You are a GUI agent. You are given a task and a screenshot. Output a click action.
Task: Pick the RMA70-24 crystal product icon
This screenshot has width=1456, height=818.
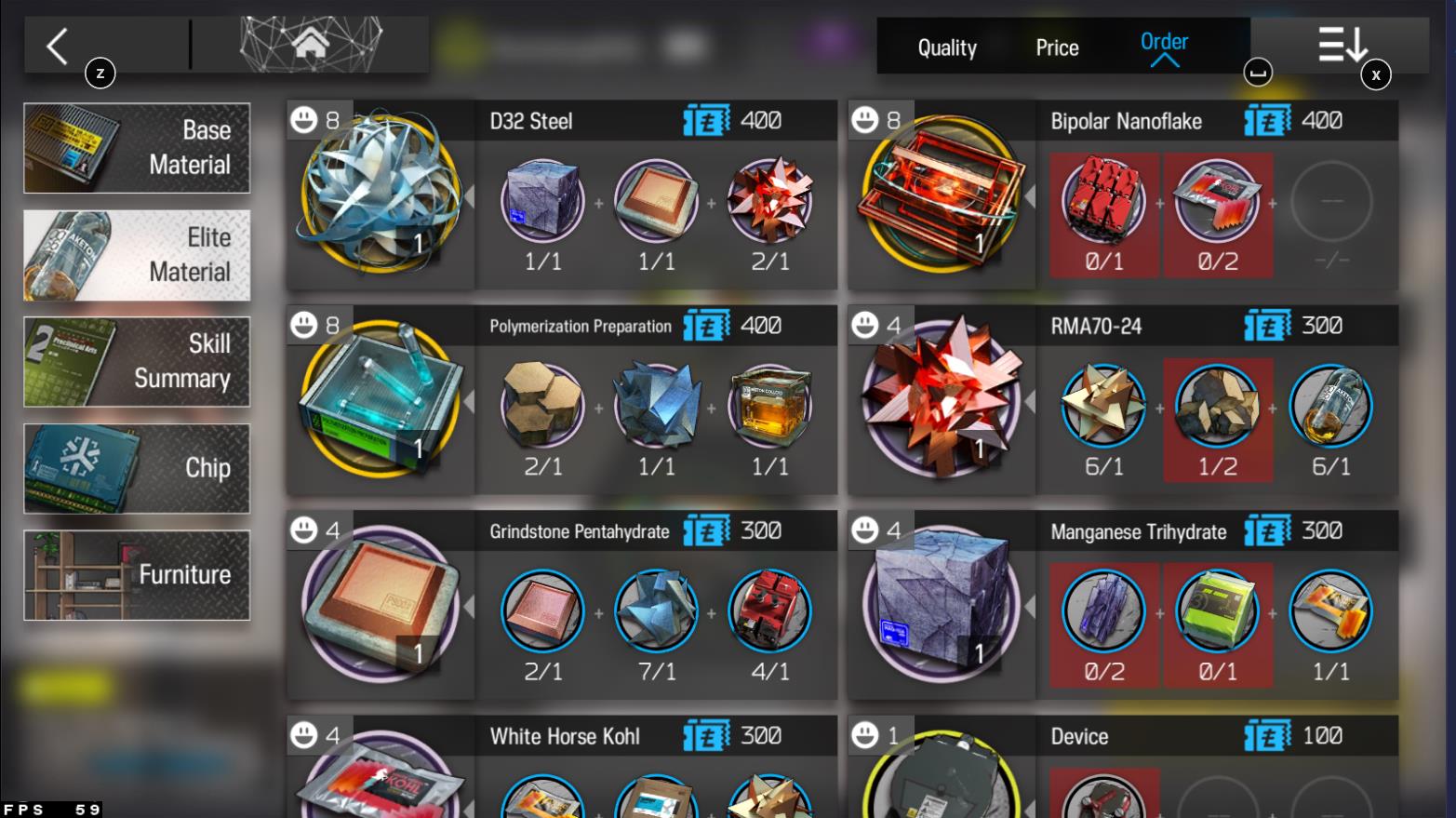942,398
